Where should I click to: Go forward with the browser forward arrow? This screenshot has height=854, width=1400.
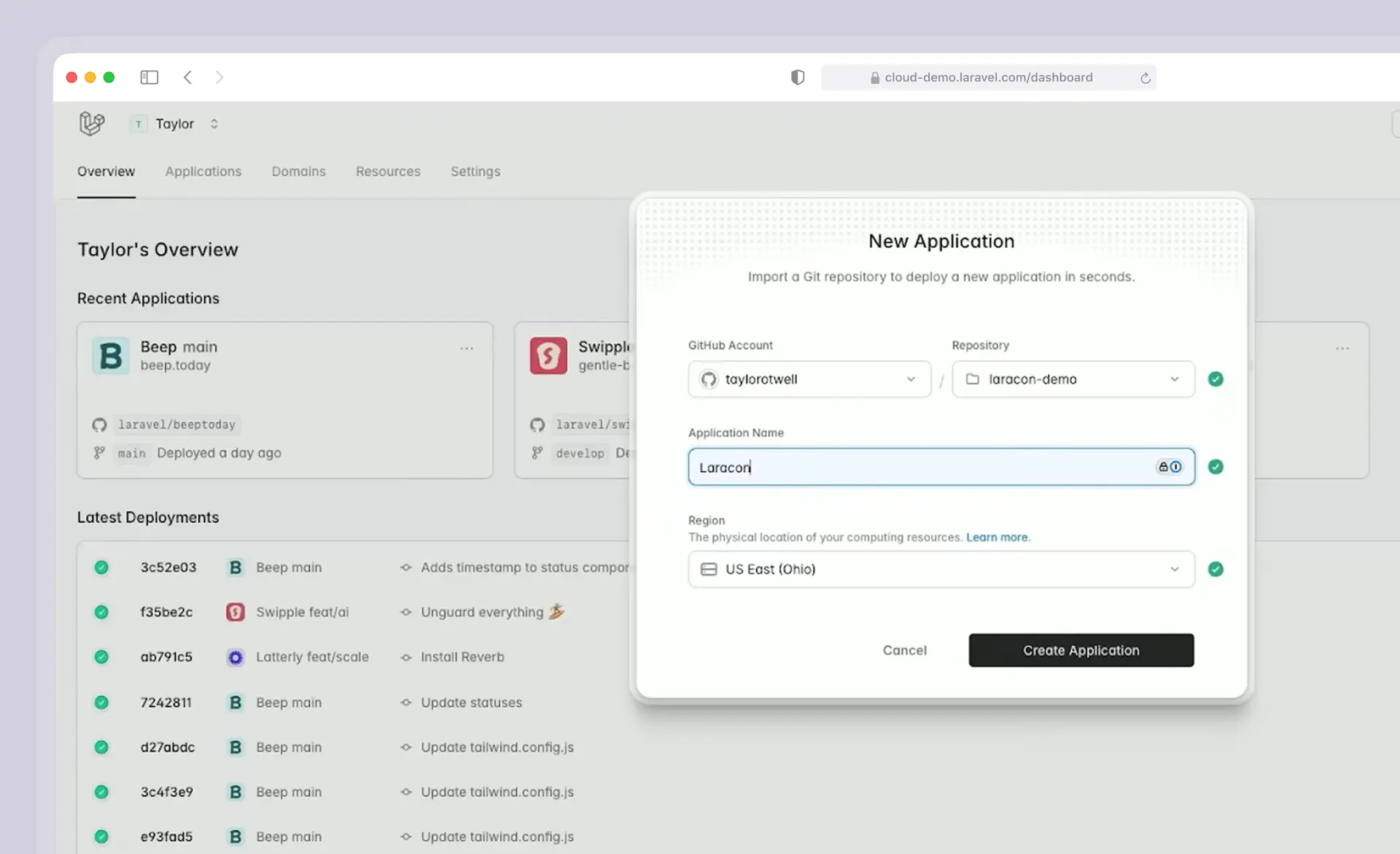(219, 77)
